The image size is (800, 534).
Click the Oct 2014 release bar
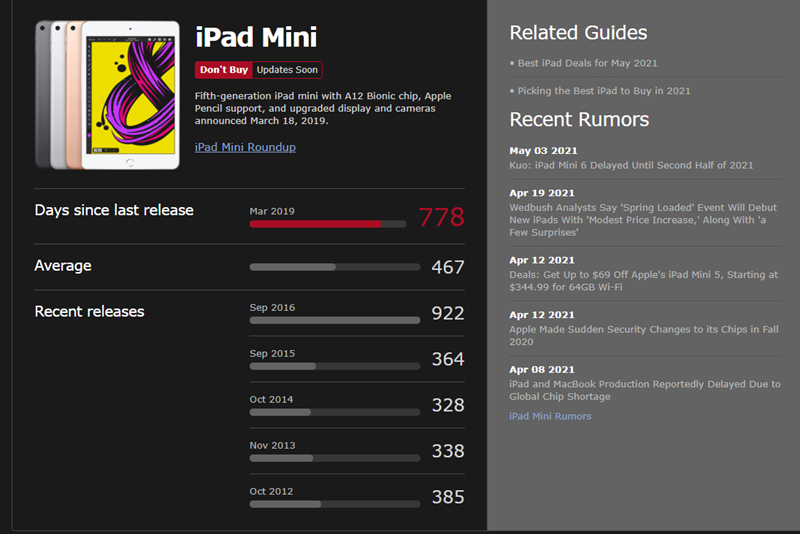point(335,412)
